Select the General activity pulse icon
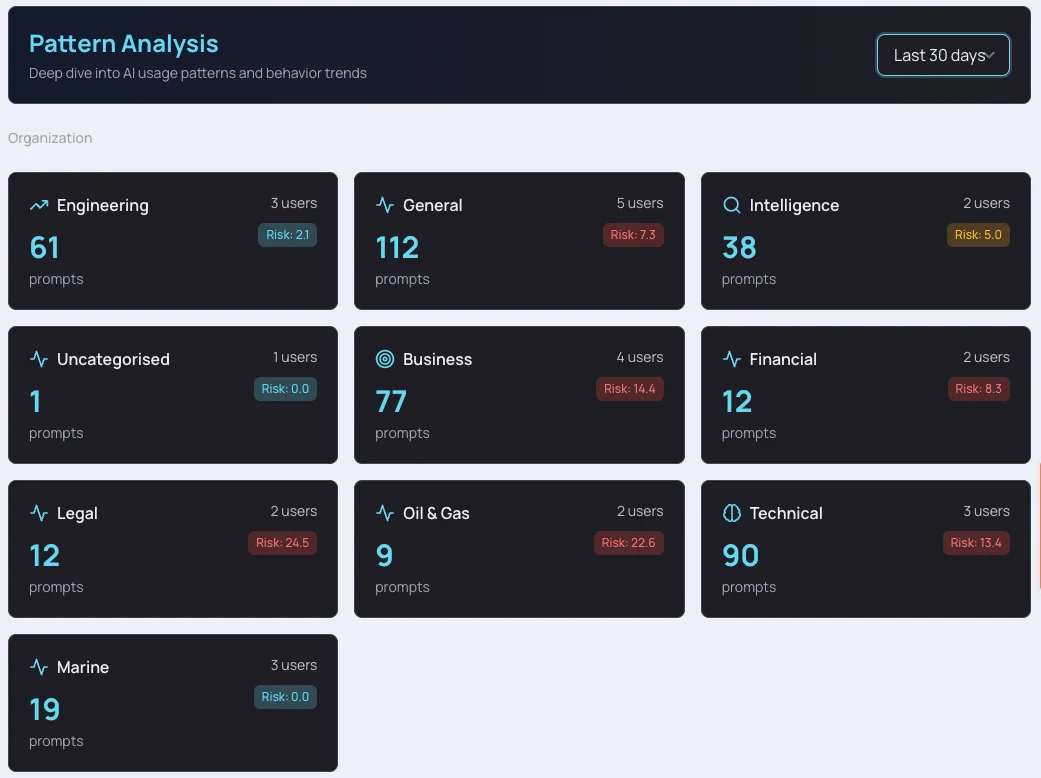 pyautogui.click(x=386, y=204)
